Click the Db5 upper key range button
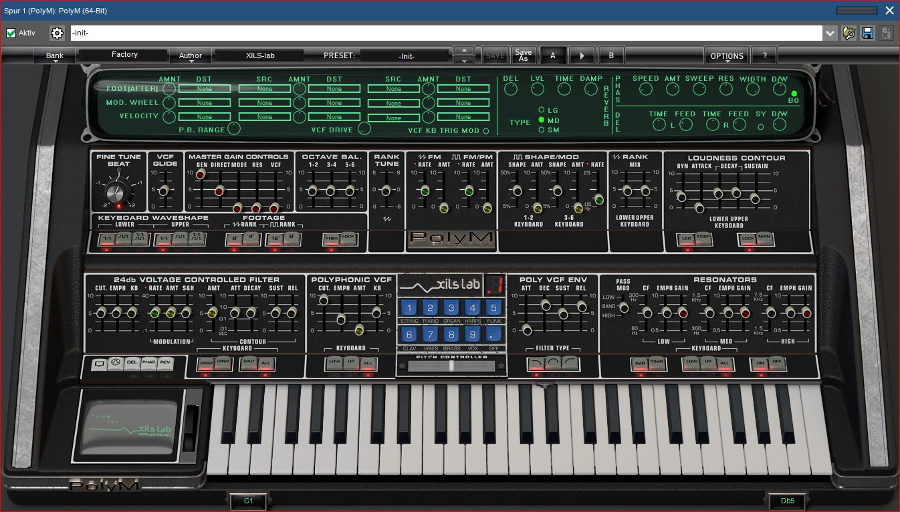Image resolution: width=900 pixels, height=512 pixels. (x=787, y=501)
